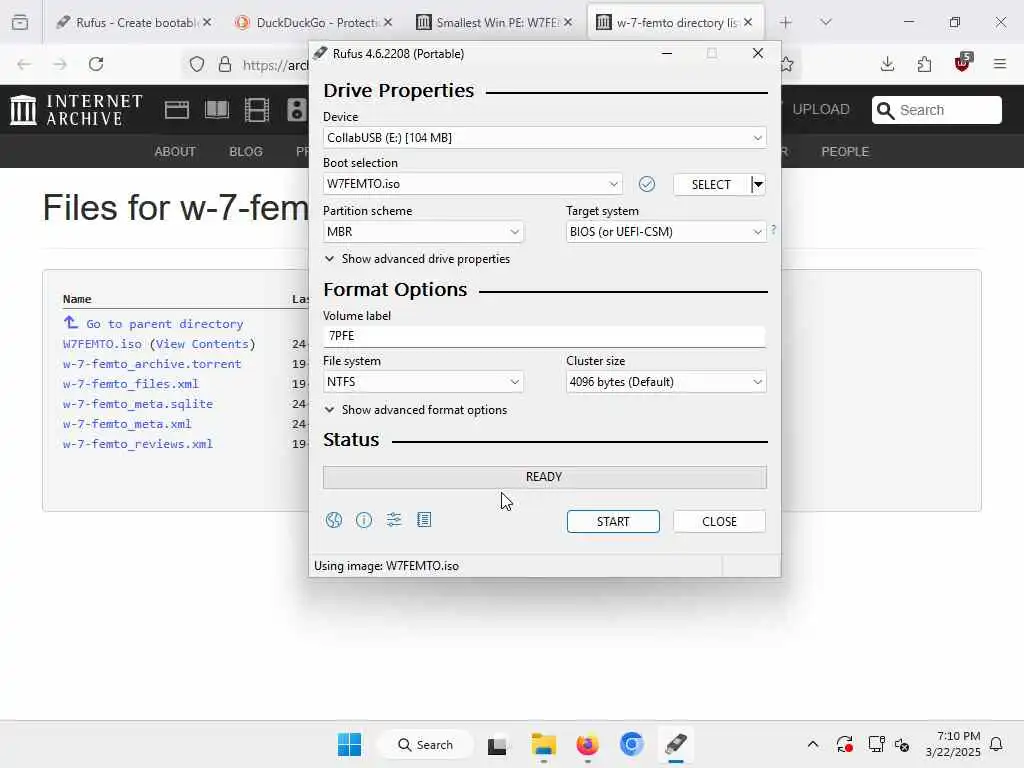Open the ABOUT menu on Internet Archive

pos(175,152)
